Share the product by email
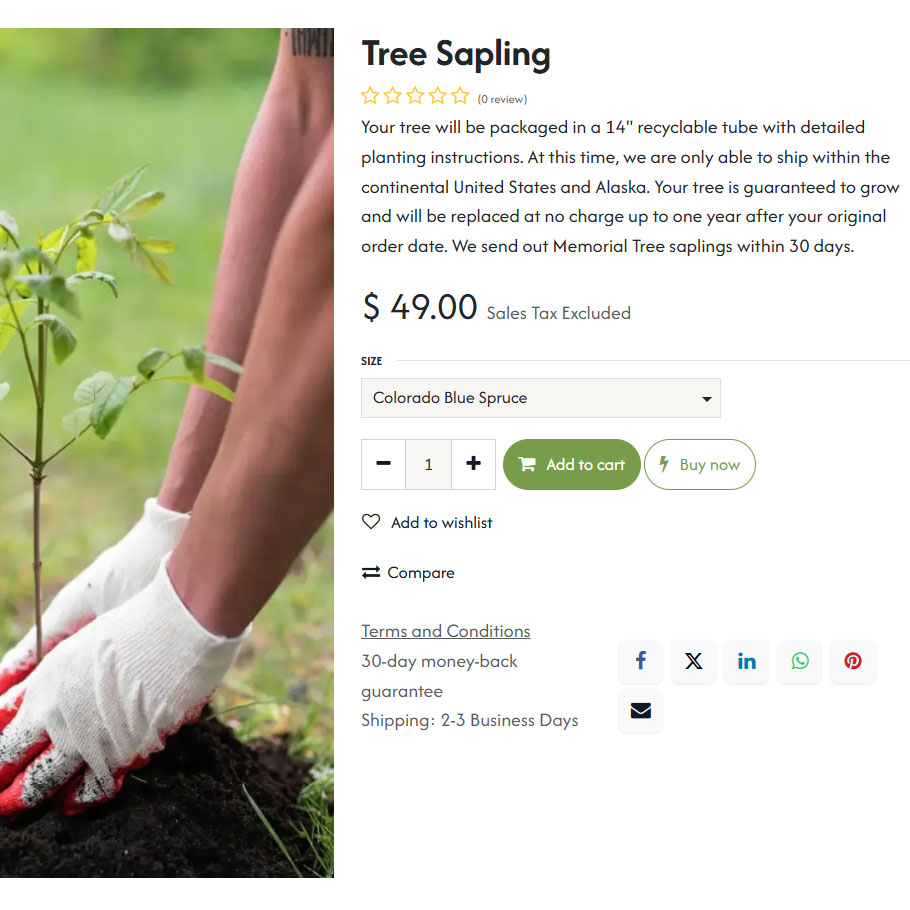 pos(640,711)
